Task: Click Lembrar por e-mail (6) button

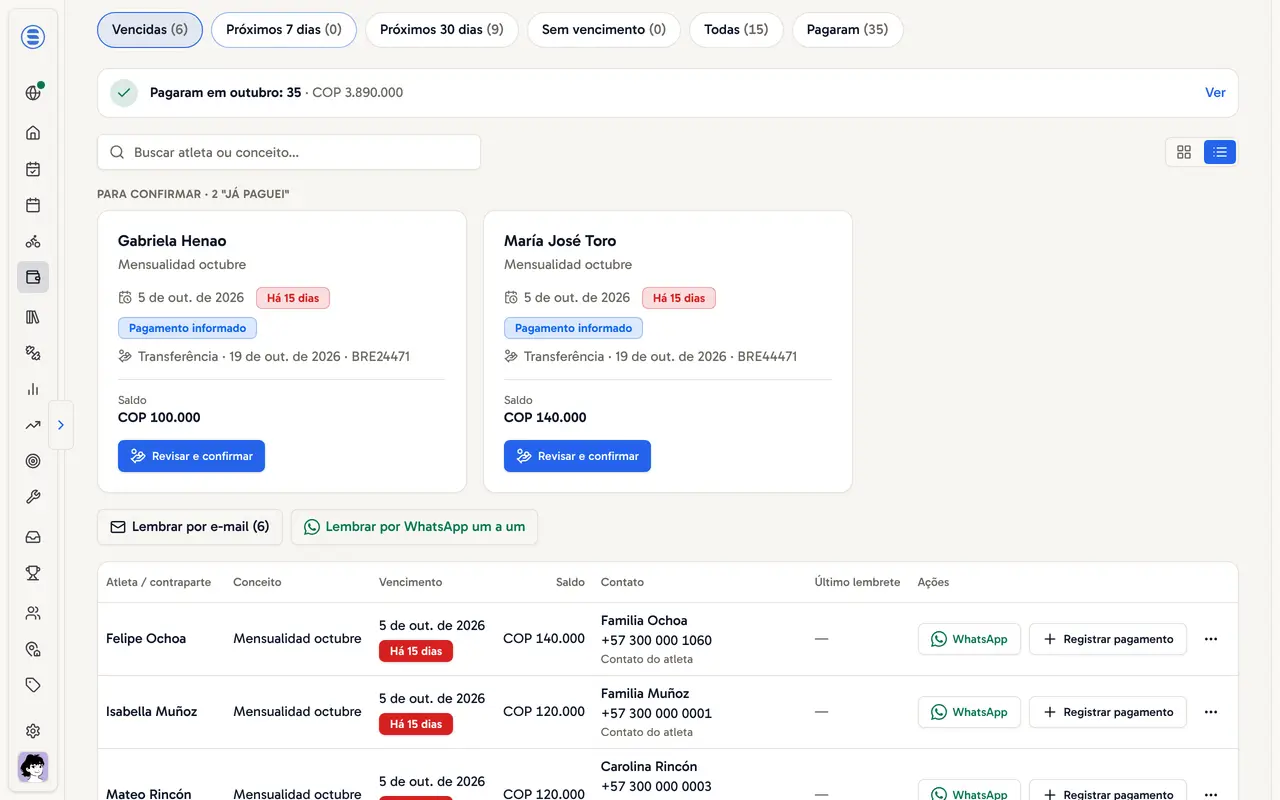Action: (x=190, y=527)
